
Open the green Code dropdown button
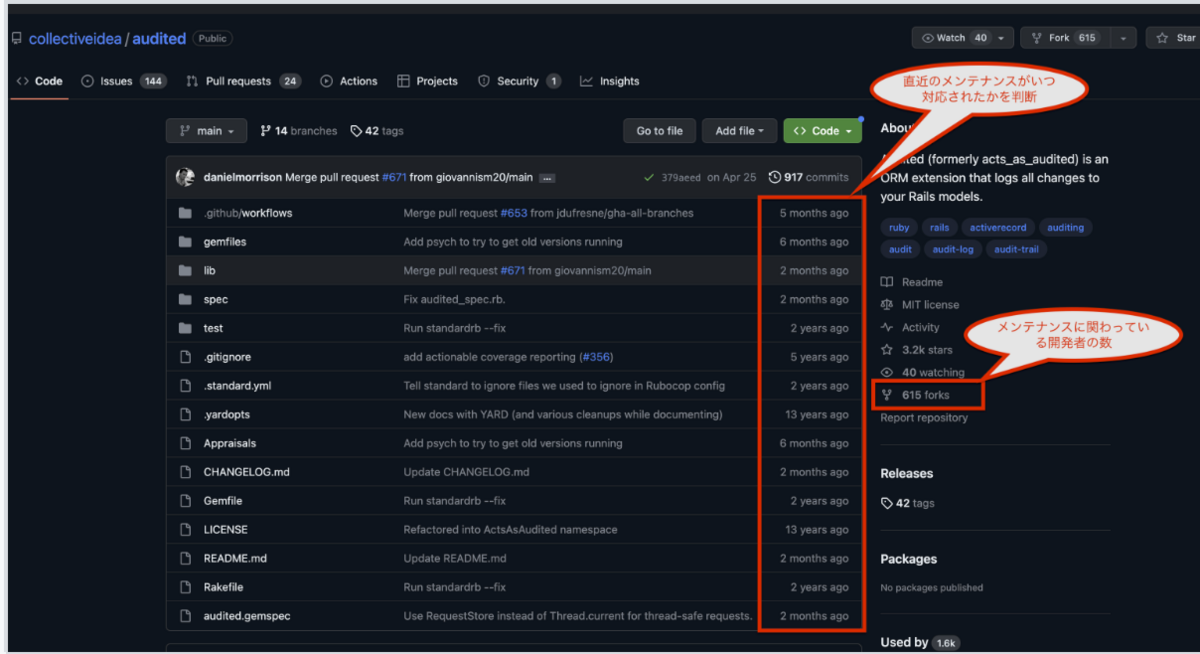point(822,131)
